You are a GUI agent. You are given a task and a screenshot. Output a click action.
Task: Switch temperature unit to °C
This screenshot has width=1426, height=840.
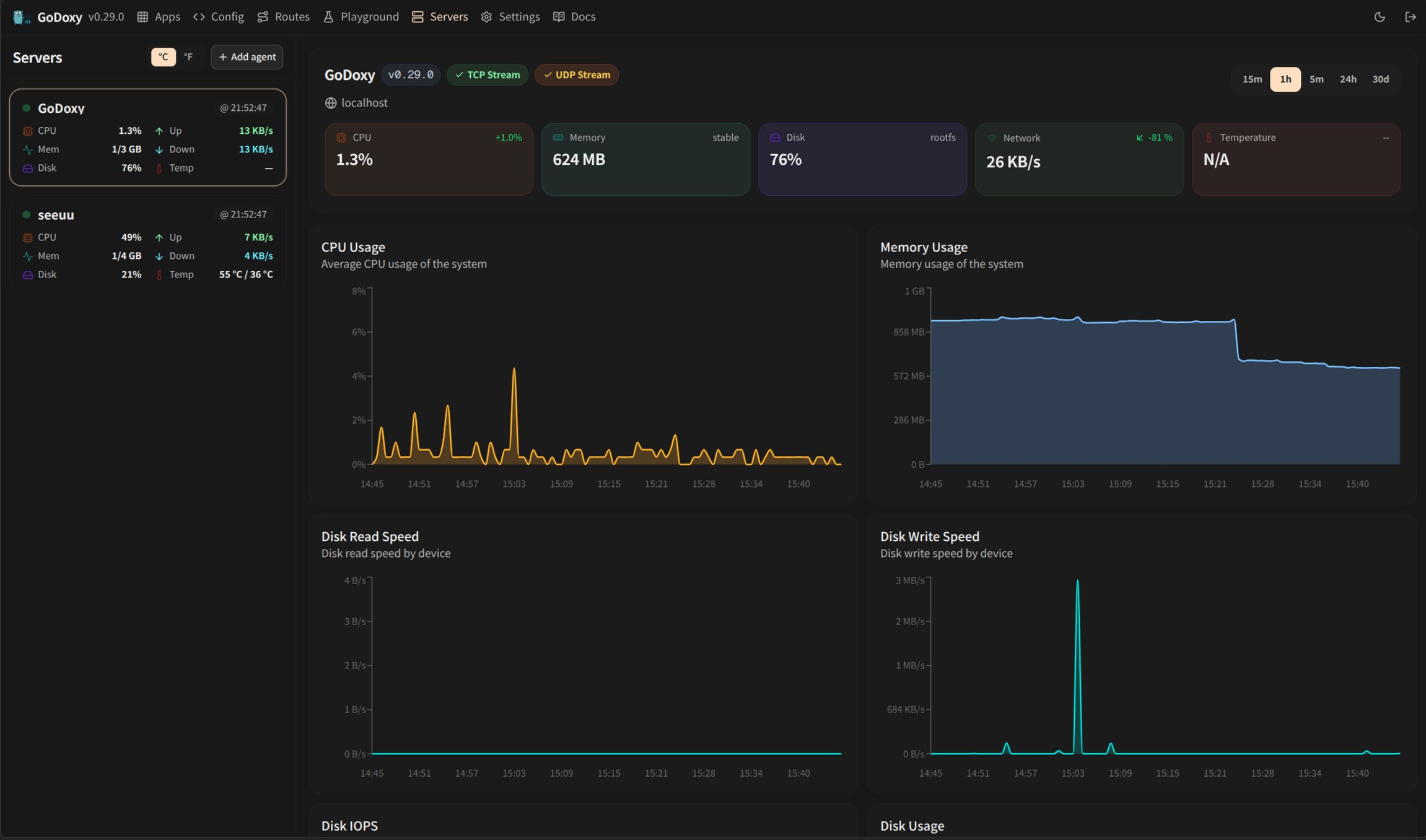point(164,57)
